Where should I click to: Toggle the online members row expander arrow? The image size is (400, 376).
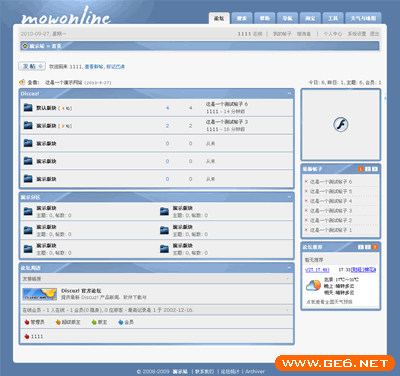pos(288,310)
